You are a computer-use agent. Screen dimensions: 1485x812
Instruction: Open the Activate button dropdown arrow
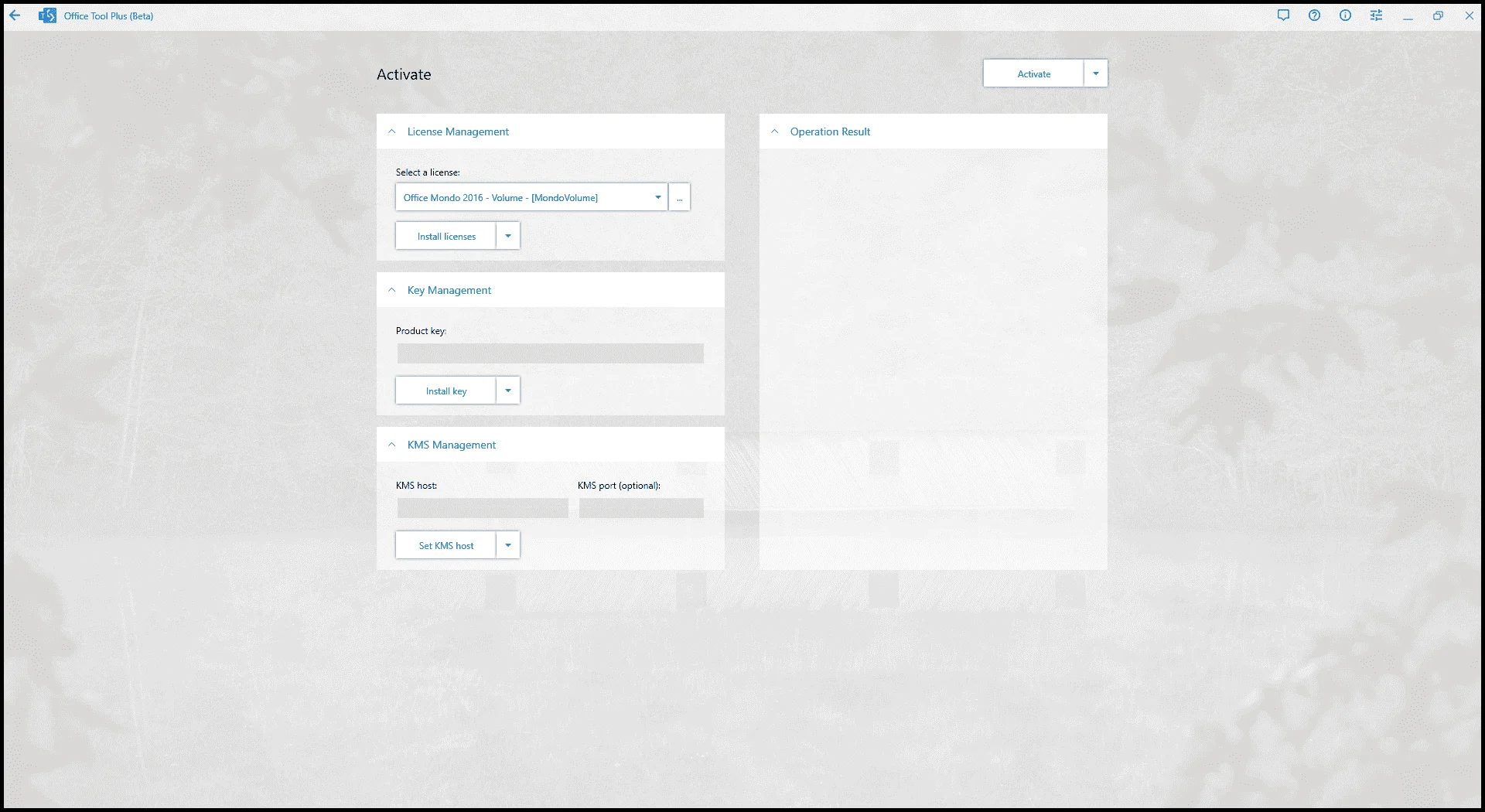(x=1096, y=73)
